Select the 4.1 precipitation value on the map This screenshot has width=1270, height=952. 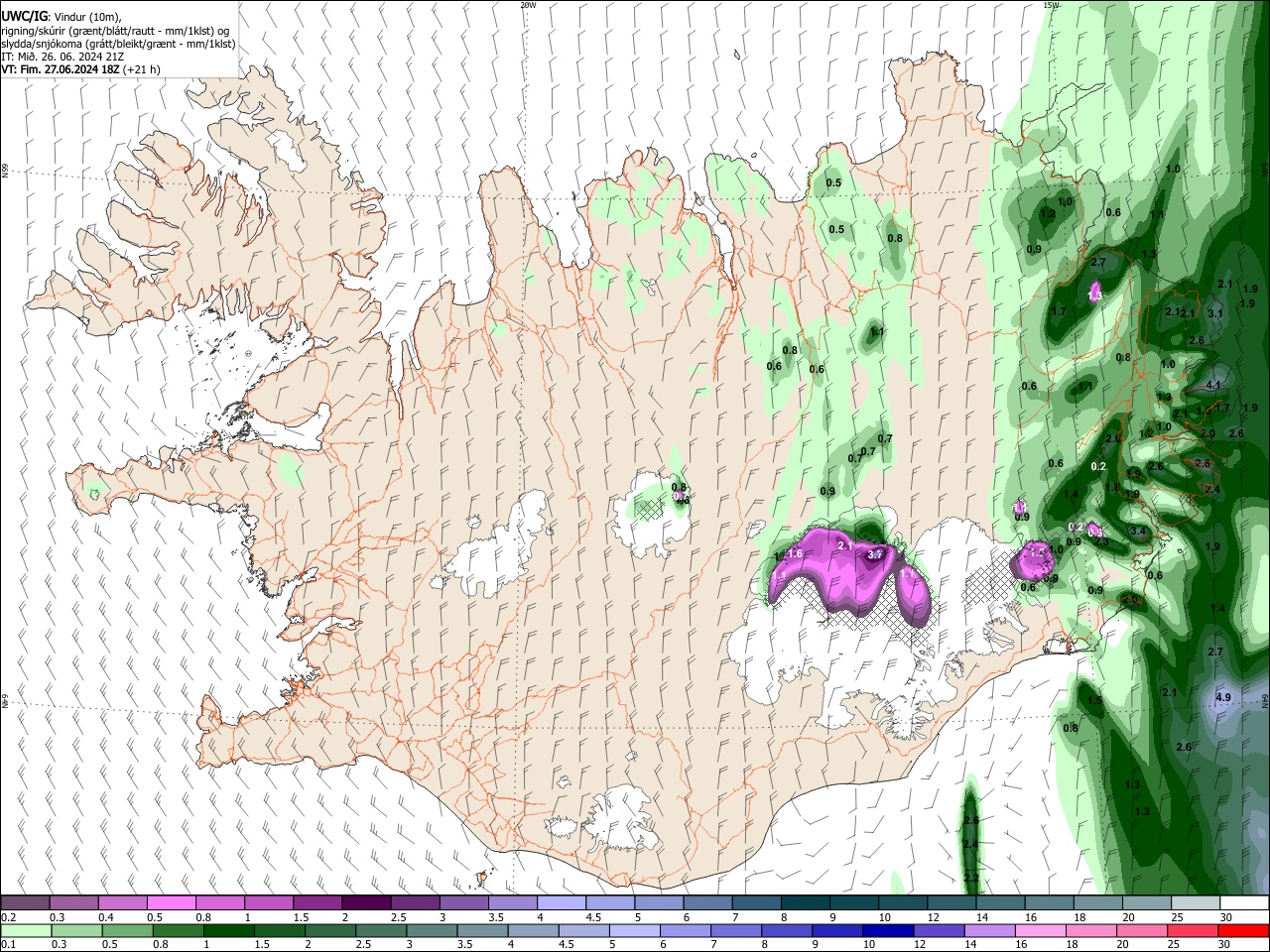(1212, 385)
